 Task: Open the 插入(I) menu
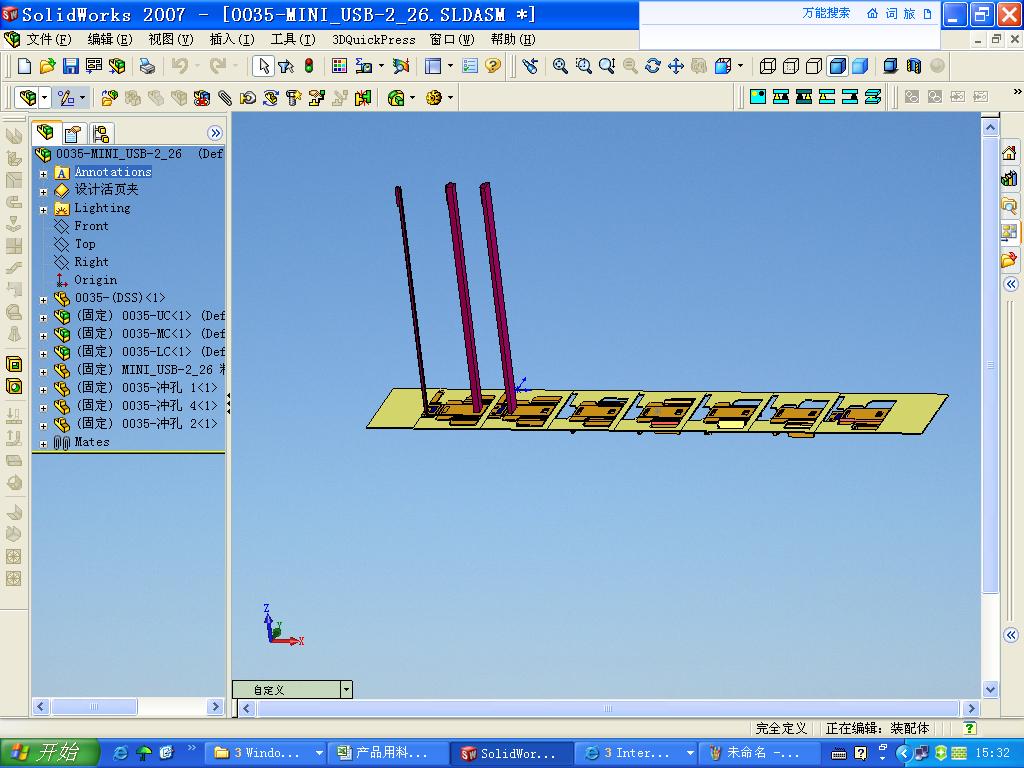click(x=232, y=40)
